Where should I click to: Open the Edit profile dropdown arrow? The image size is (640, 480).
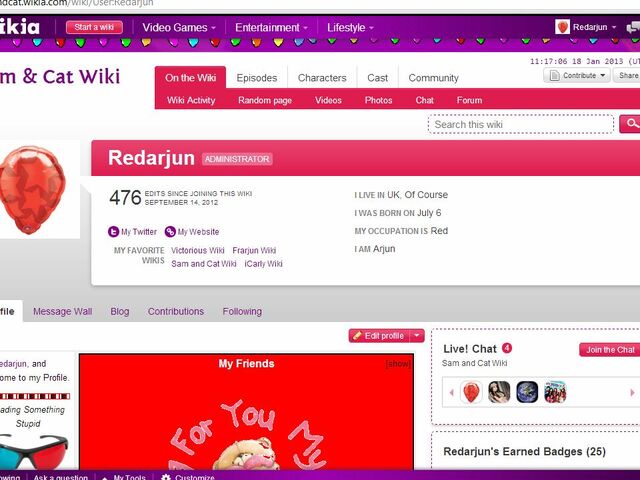pyautogui.click(x=417, y=336)
